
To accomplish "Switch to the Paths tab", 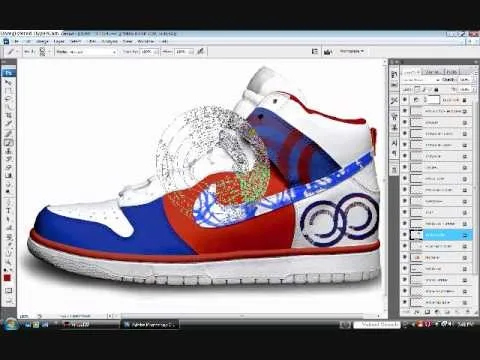I will coord(452,72).
